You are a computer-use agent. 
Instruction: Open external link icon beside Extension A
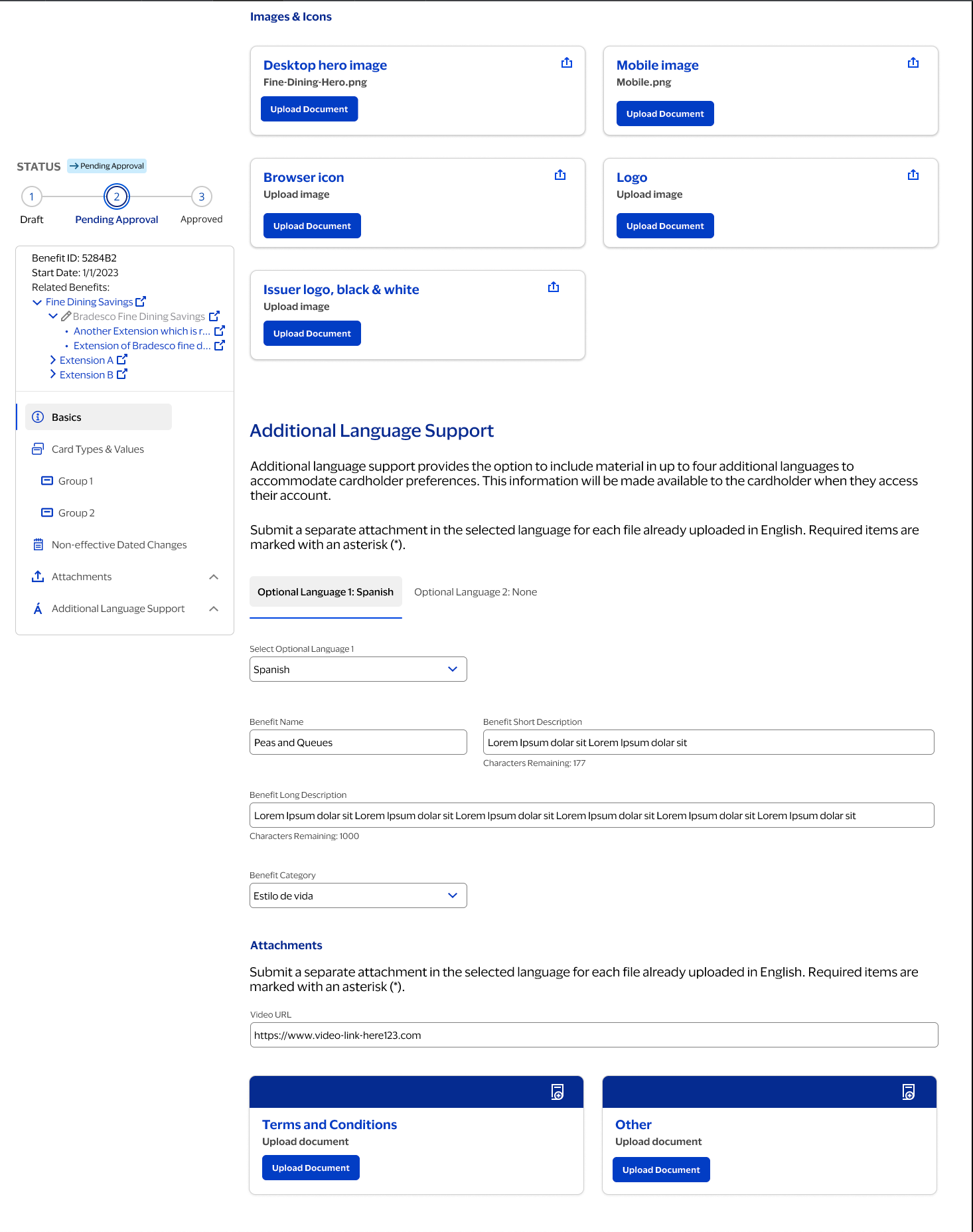122,360
